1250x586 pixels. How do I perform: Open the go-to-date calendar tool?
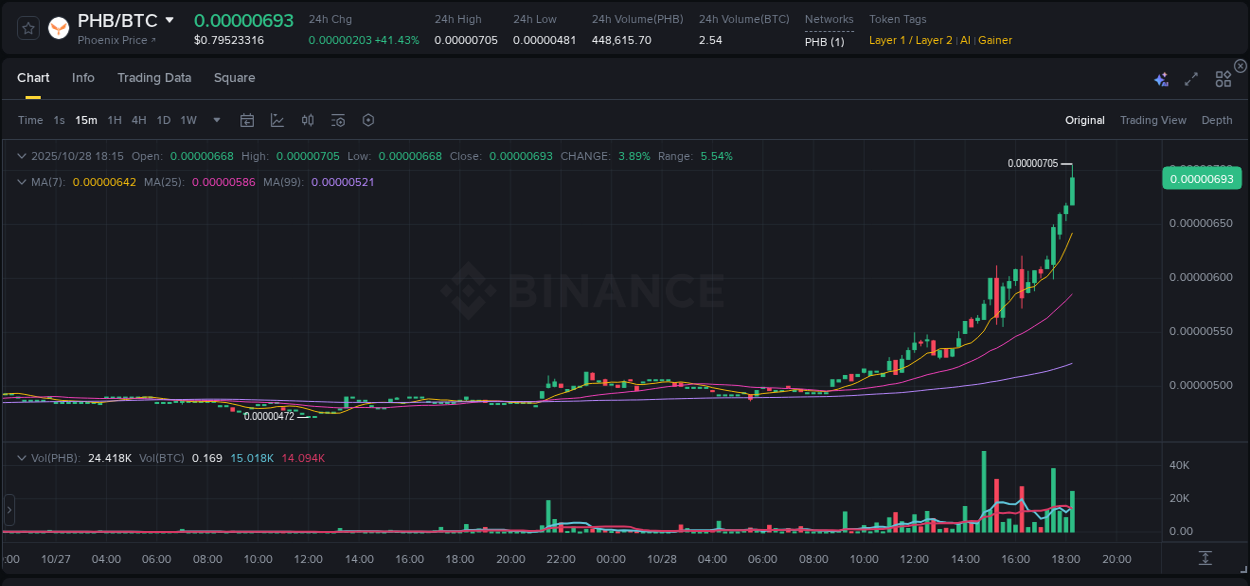tap(247, 120)
